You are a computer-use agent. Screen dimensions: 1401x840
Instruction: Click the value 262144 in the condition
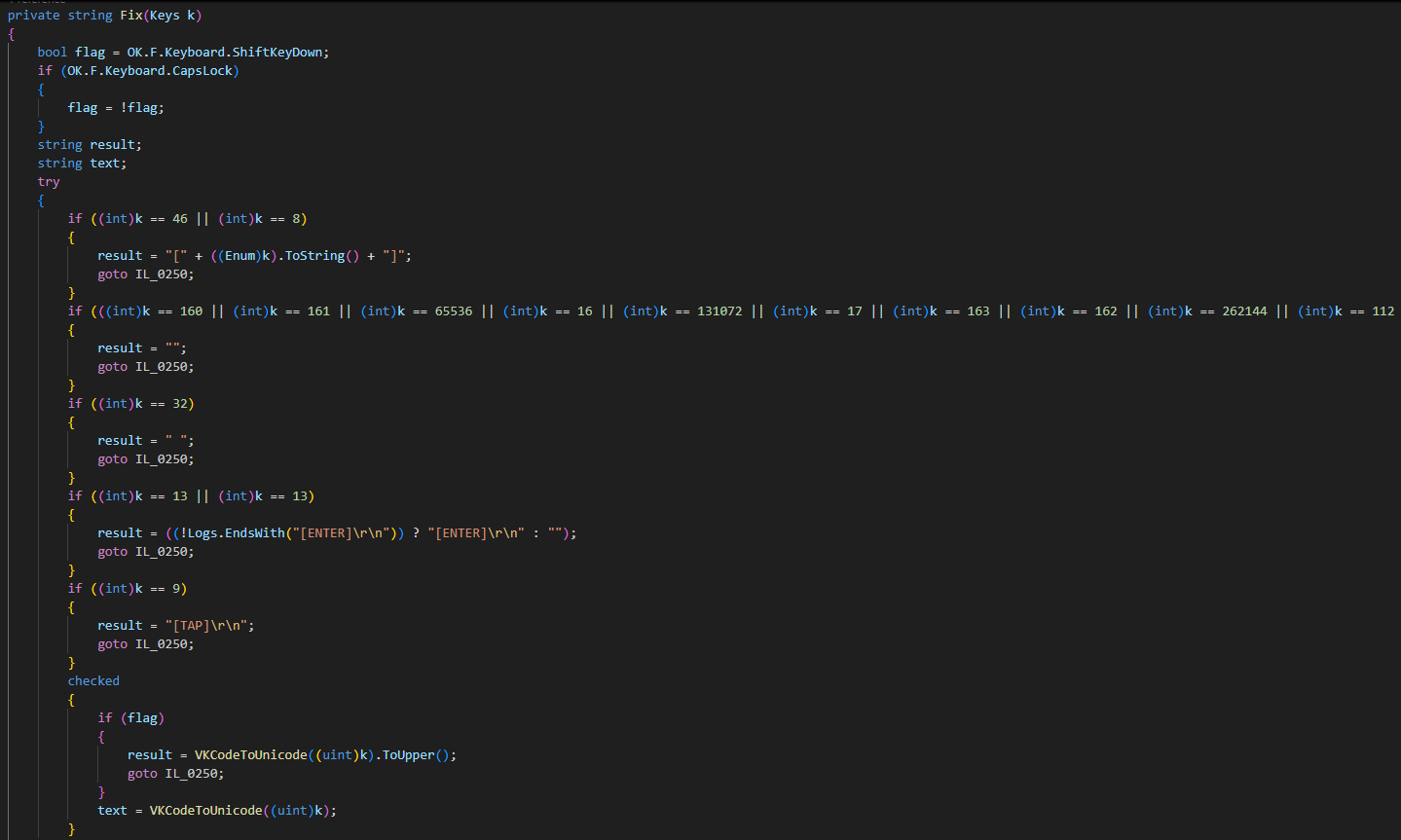pos(1245,311)
